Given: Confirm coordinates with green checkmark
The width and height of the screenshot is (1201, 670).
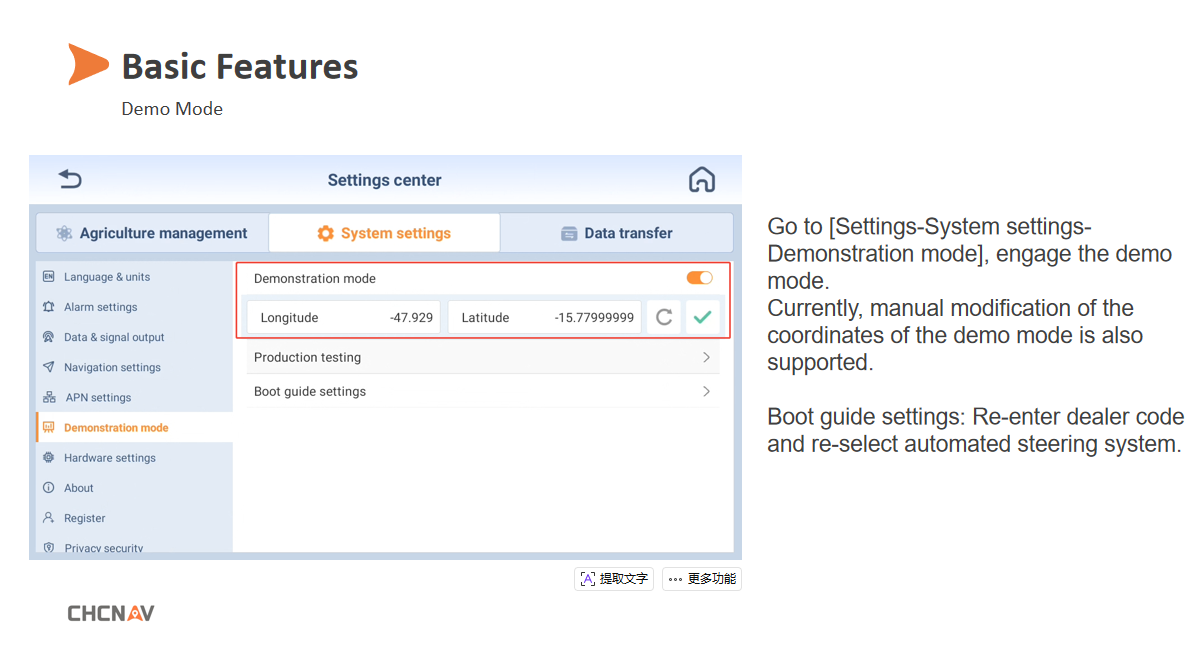Looking at the screenshot, I should (702, 318).
